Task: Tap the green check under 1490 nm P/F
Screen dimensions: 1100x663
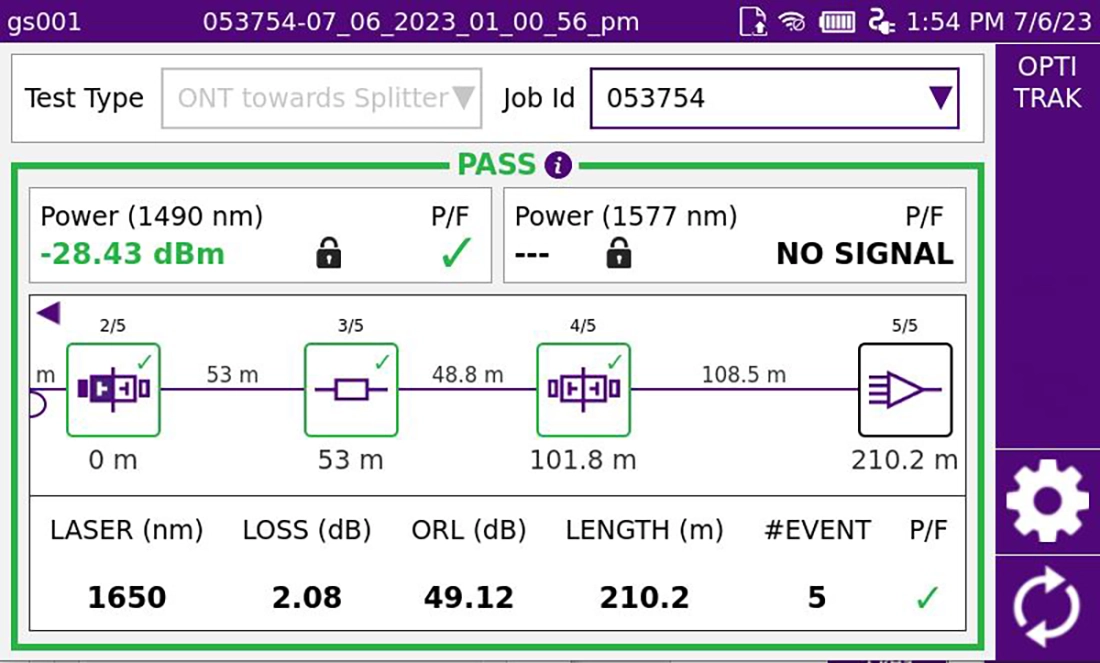Action: click(456, 253)
